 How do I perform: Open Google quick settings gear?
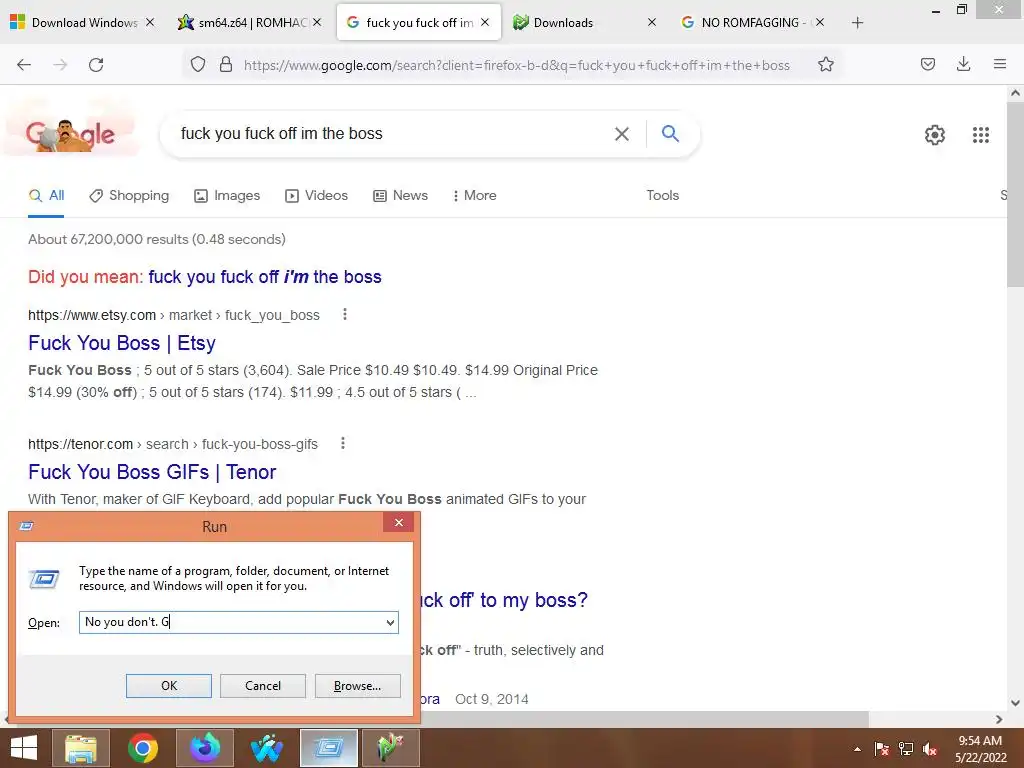click(935, 135)
